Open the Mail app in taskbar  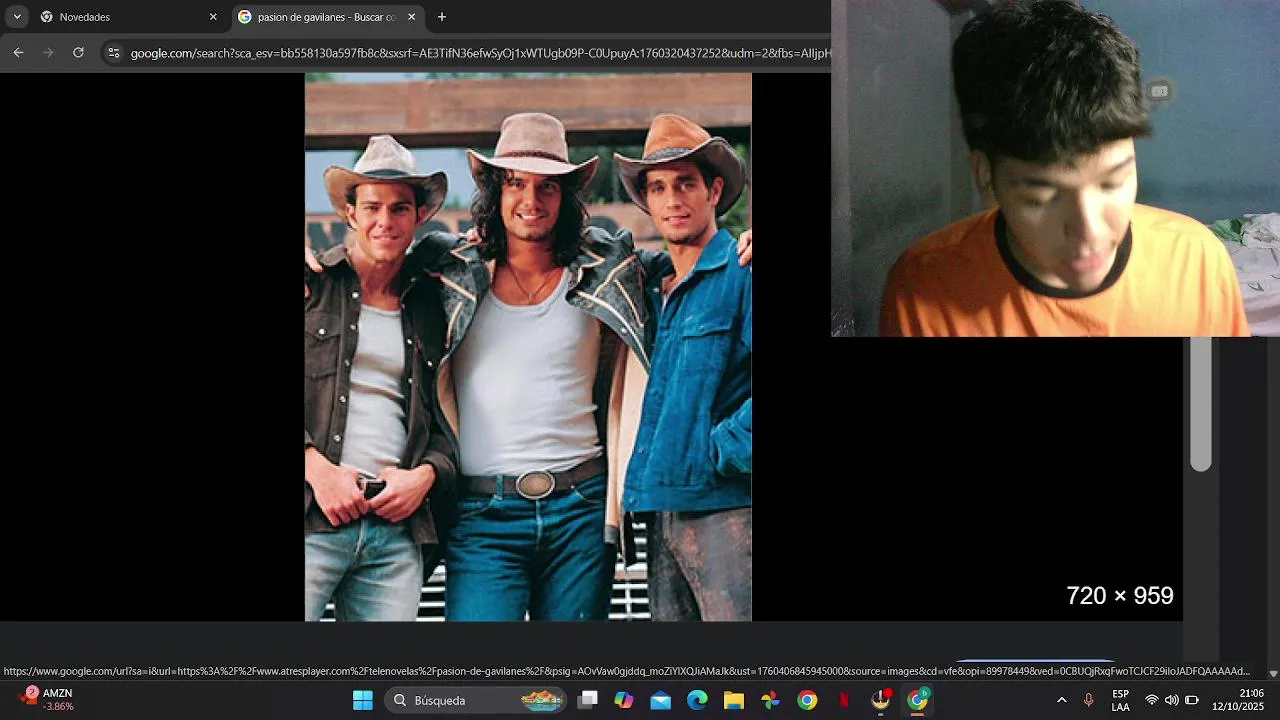(661, 700)
